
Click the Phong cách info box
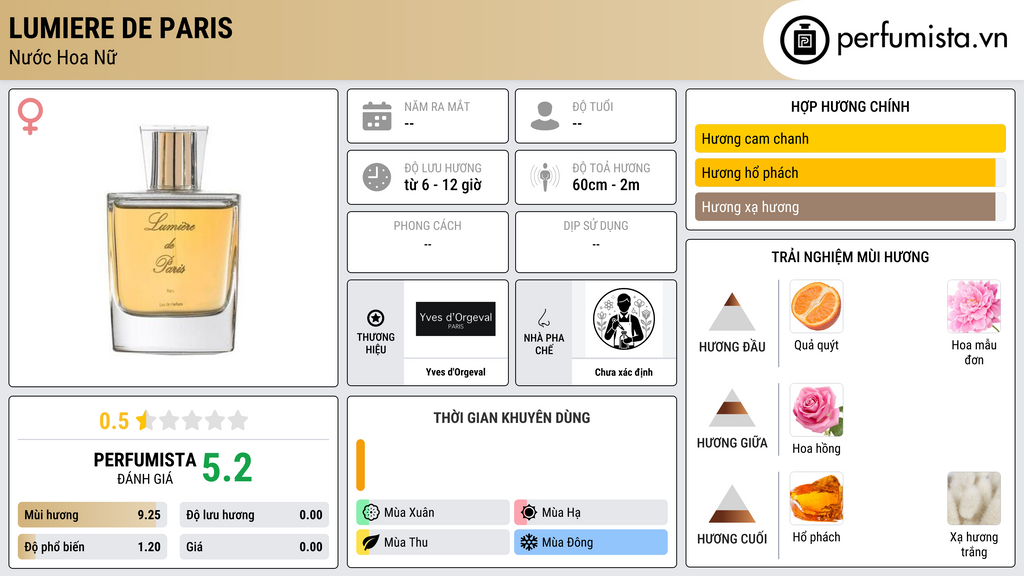(x=428, y=242)
